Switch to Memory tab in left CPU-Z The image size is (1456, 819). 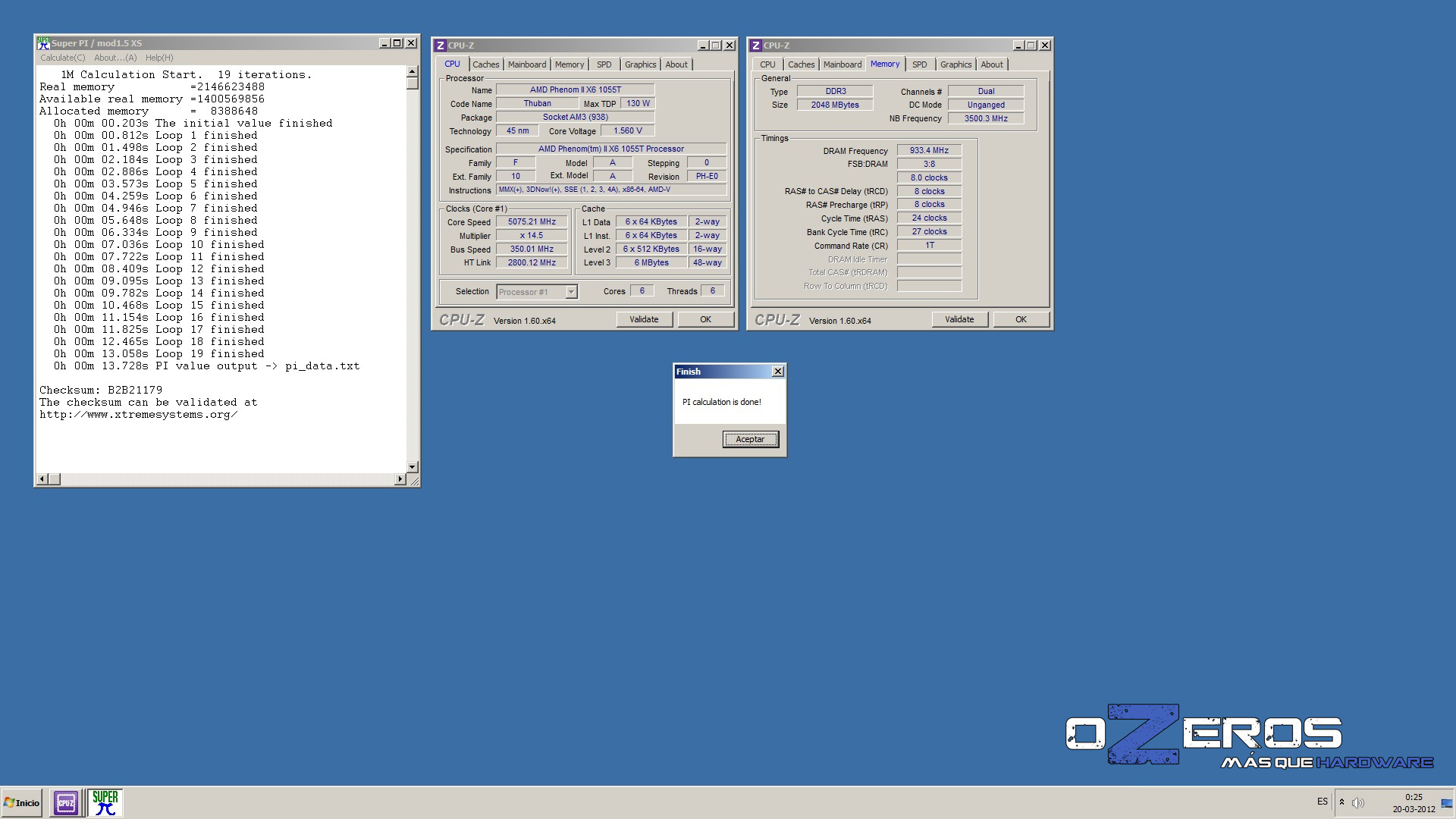click(x=570, y=64)
